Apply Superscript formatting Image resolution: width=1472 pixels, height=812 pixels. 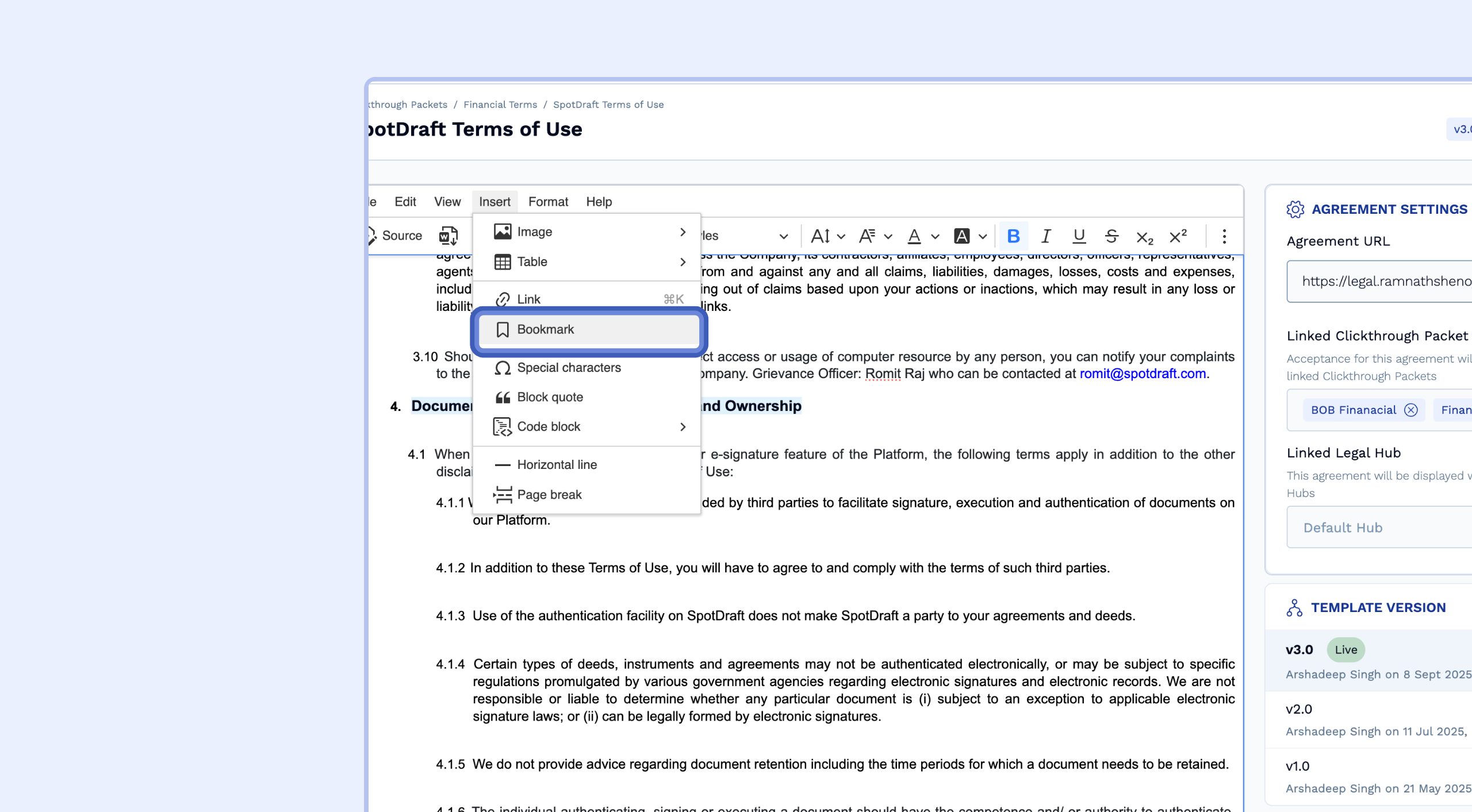coord(1178,236)
